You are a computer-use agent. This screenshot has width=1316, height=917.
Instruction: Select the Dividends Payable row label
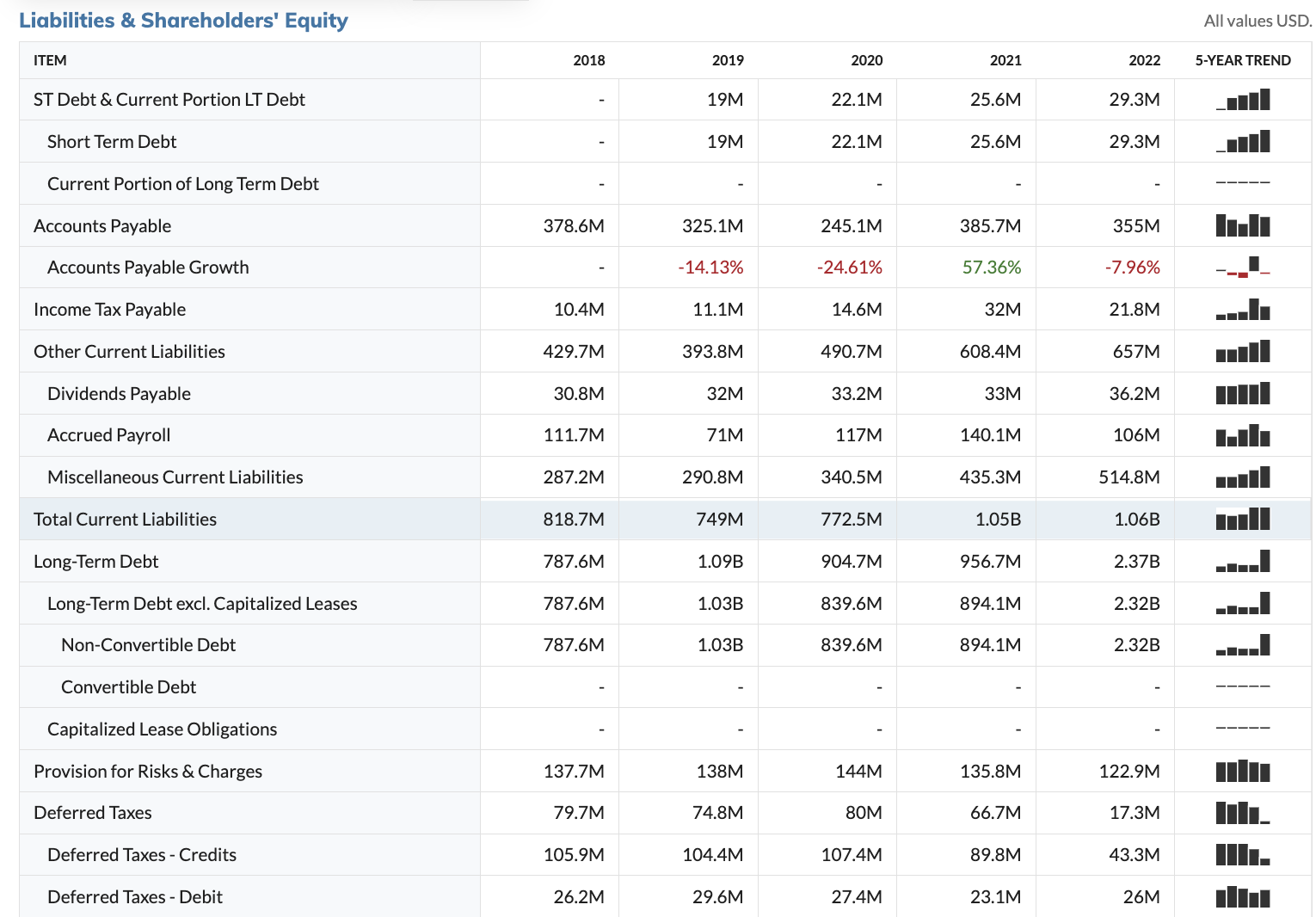[x=119, y=394]
